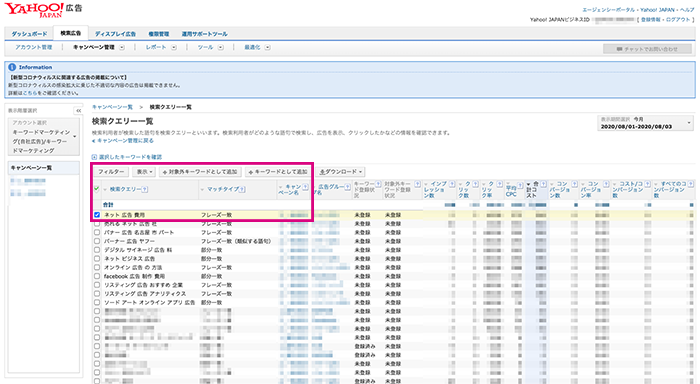Viewport: 700px width, 384px height.
Task: Open help icon next to すべてのコンバージョン数 header
Action: click(x=691, y=184)
